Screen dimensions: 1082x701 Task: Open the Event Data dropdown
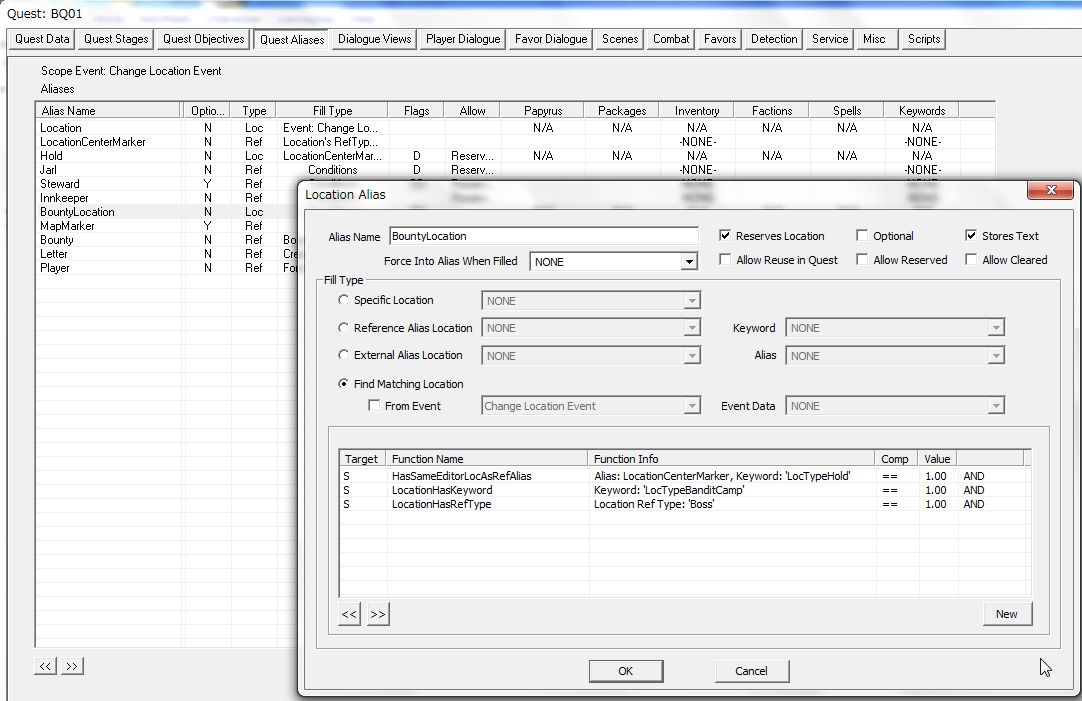pos(995,406)
